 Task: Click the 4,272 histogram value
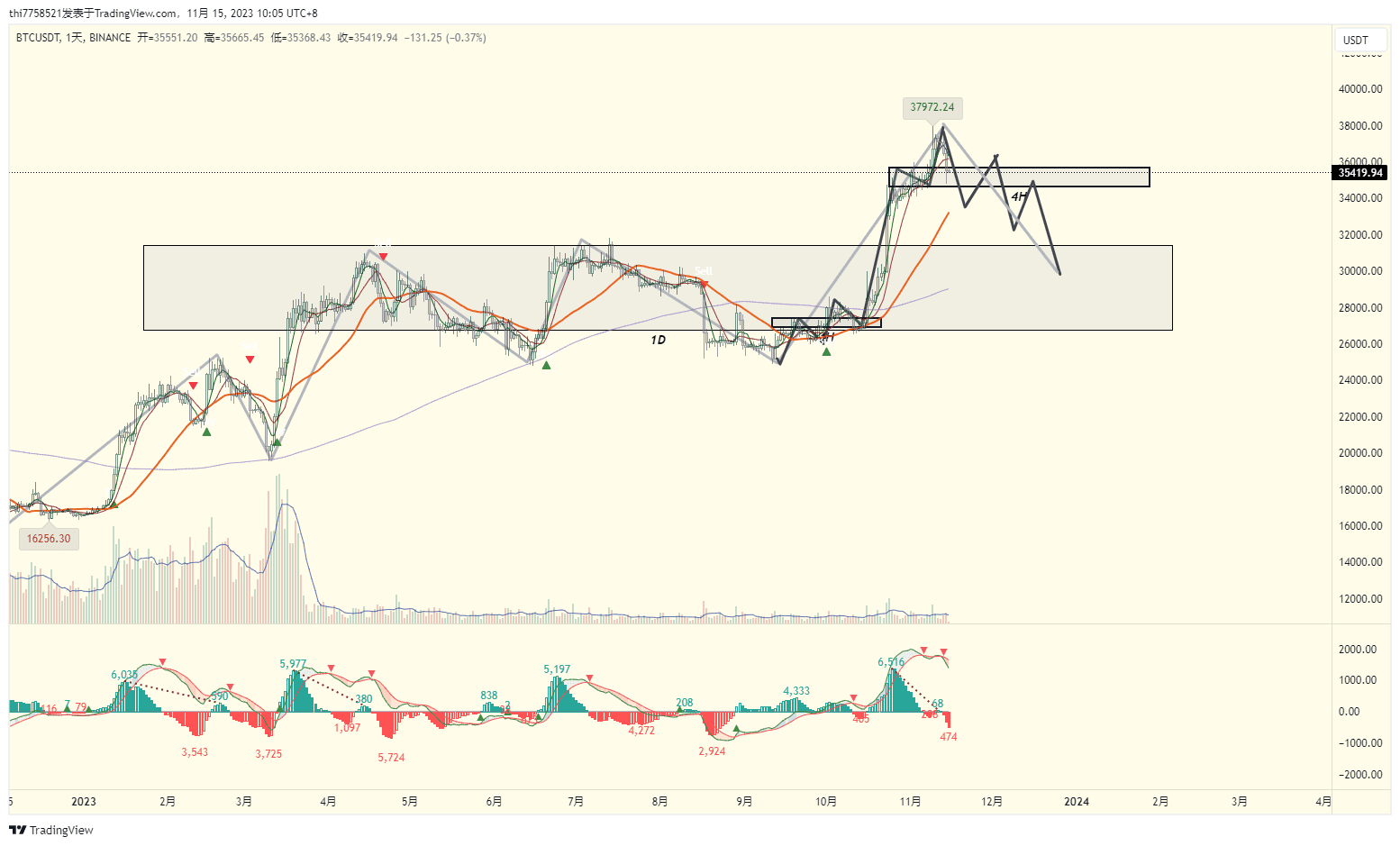pyautogui.click(x=641, y=731)
